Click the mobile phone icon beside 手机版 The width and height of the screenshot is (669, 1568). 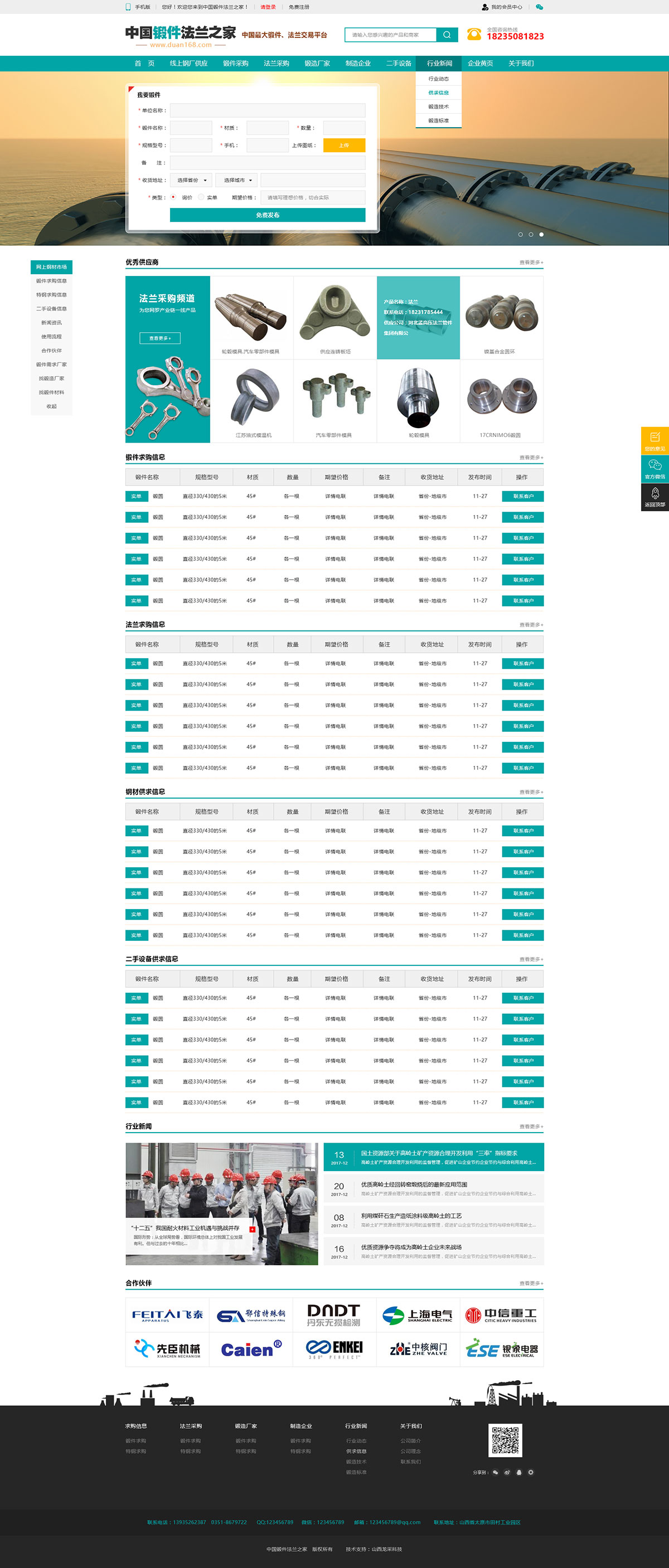tap(128, 7)
